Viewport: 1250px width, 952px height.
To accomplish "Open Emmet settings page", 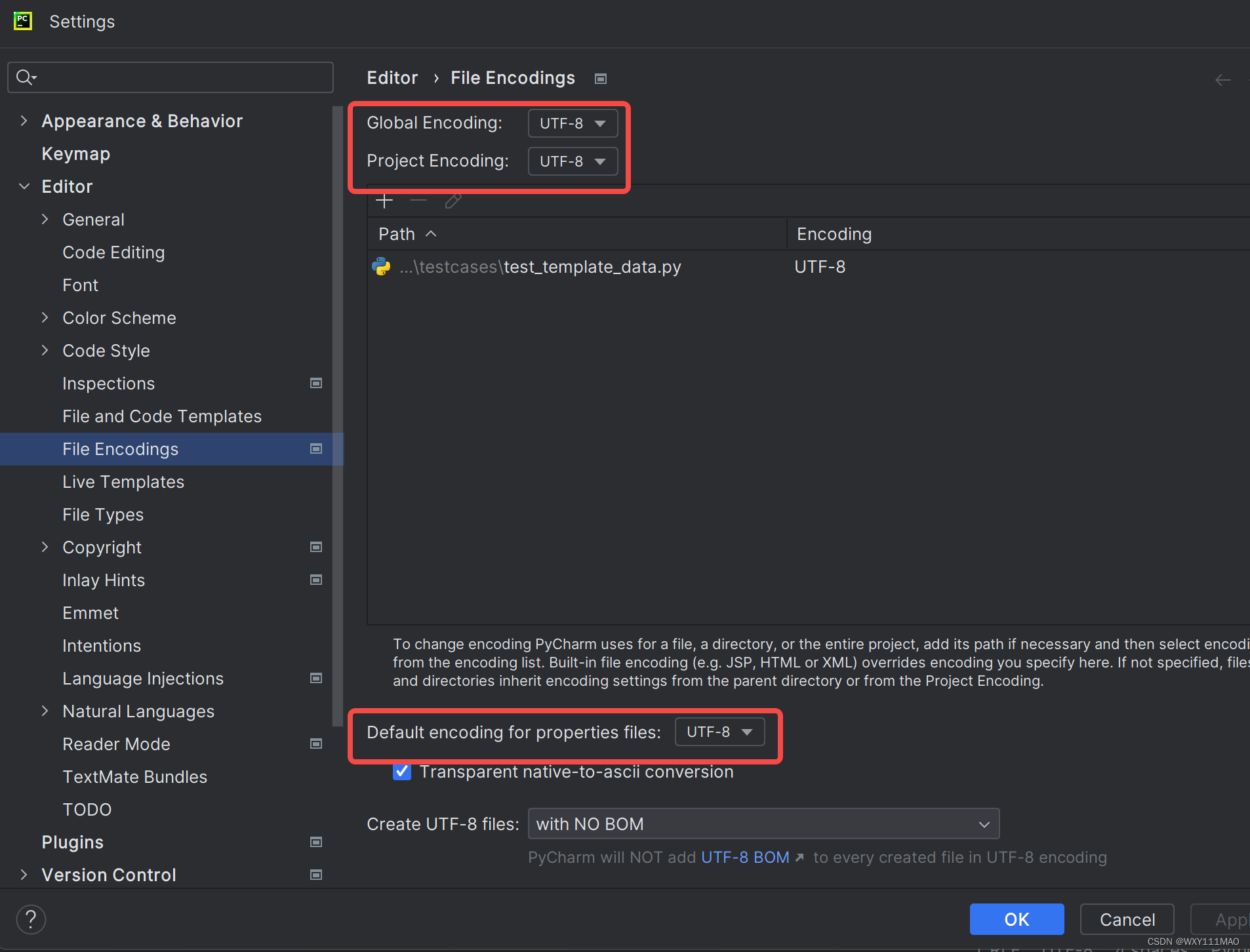I will [x=91, y=613].
